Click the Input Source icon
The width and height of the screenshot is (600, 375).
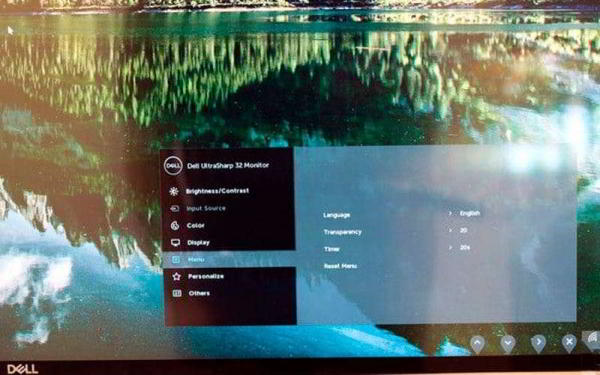[x=174, y=209]
